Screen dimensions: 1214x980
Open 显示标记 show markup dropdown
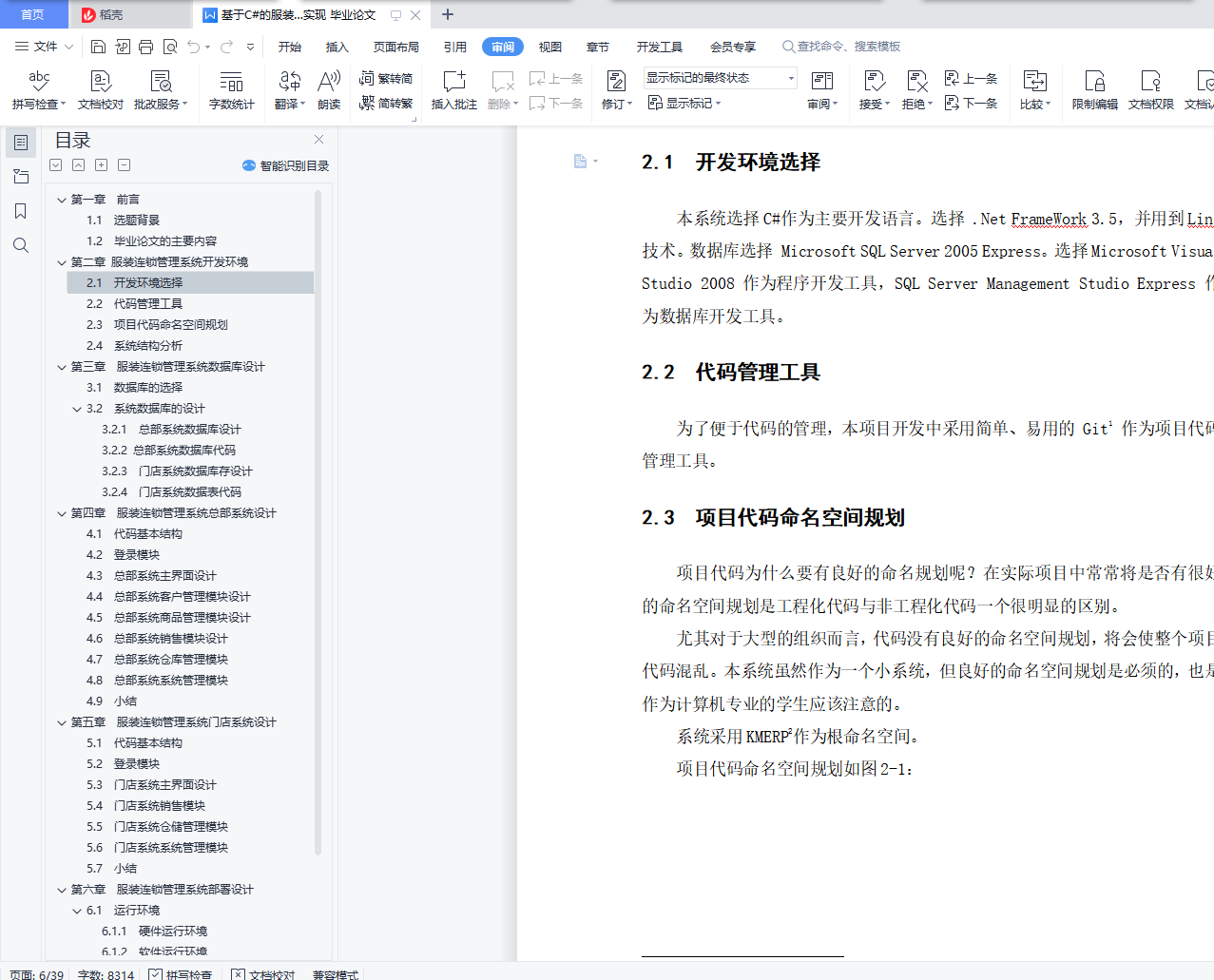tap(684, 103)
